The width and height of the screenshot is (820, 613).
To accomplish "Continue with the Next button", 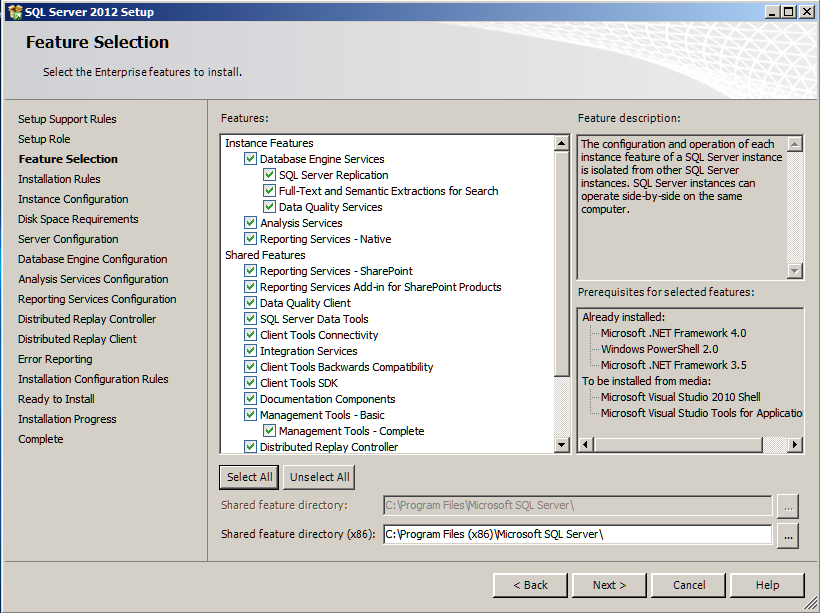I will [610, 585].
